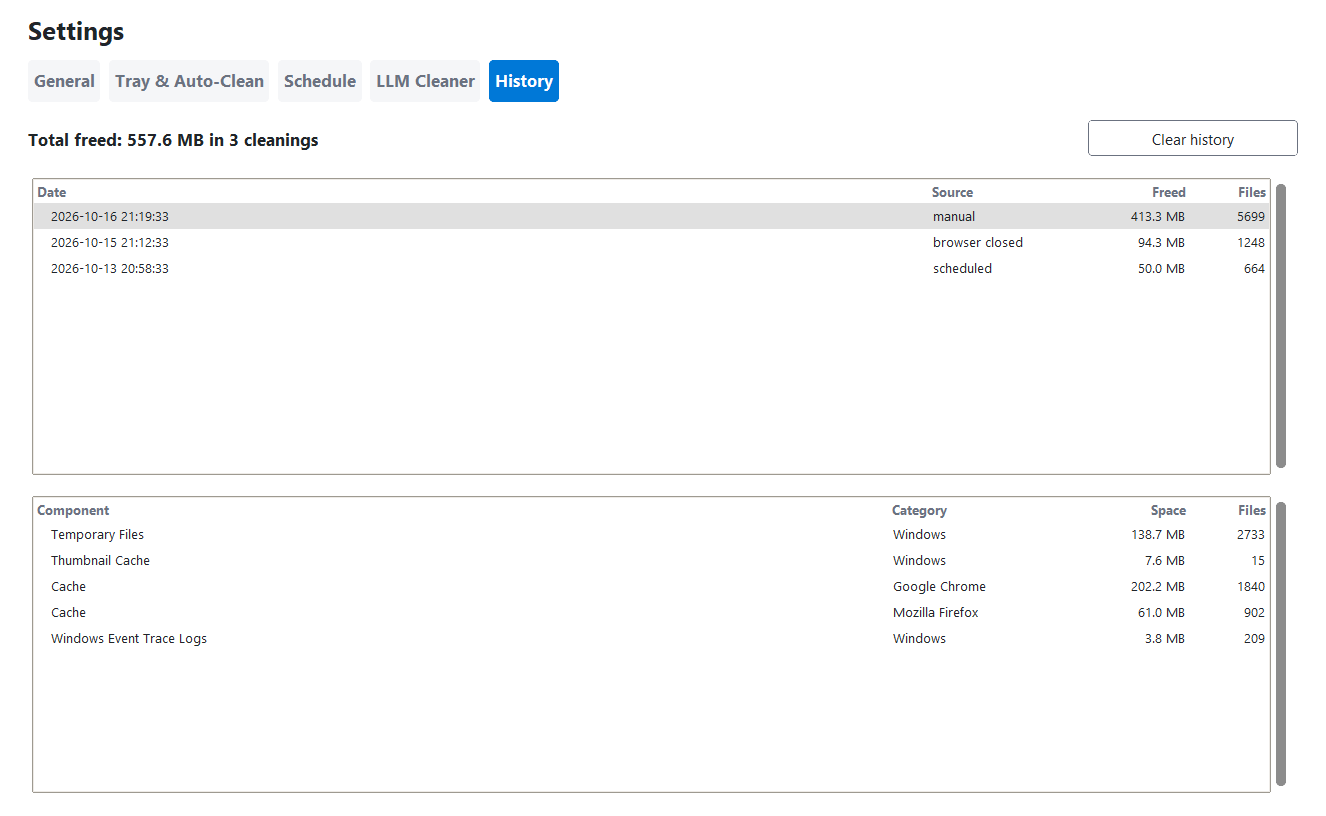Click Files header in component table

pos(1251,510)
